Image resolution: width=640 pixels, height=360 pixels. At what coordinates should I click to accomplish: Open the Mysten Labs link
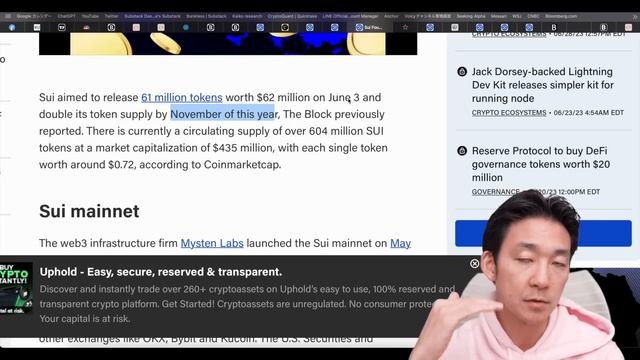tap(212, 243)
